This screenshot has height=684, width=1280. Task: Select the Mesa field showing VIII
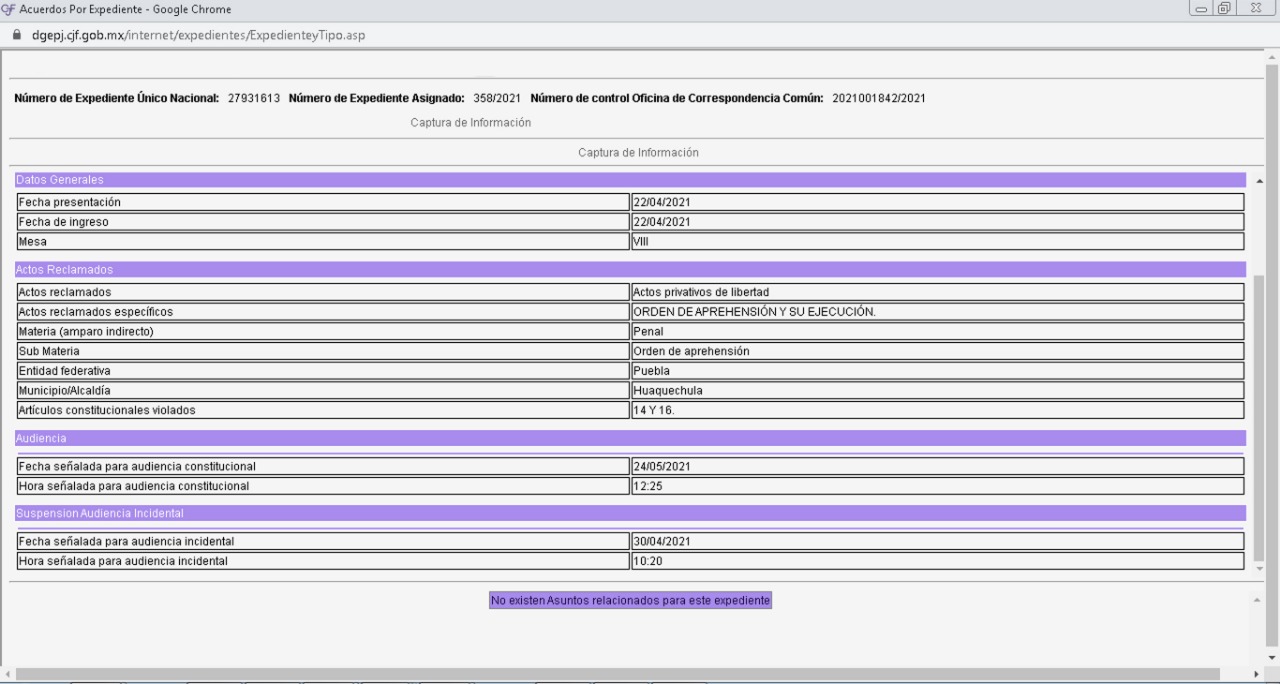point(937,241)
